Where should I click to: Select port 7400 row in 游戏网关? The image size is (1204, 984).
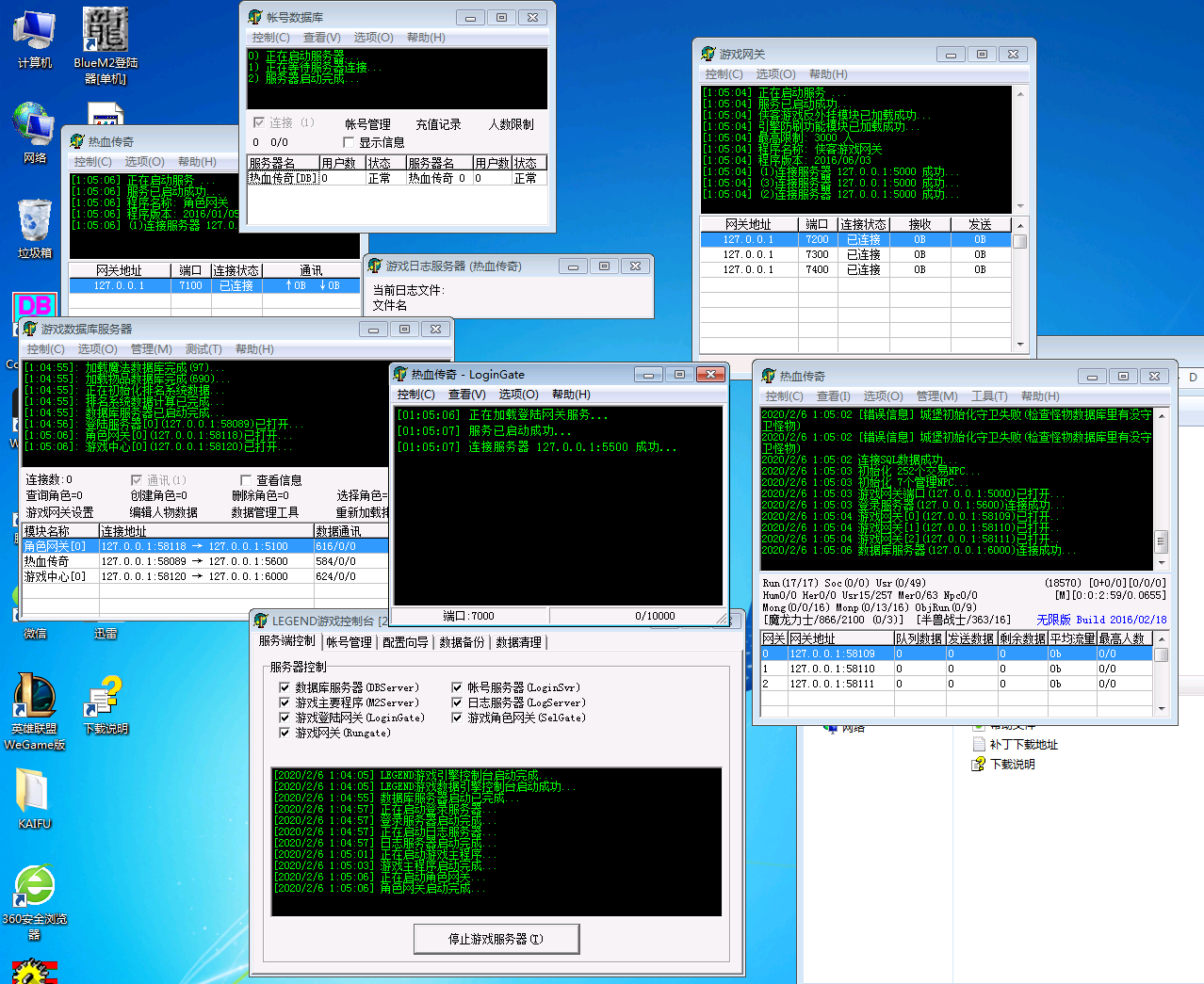coord(855,269)
